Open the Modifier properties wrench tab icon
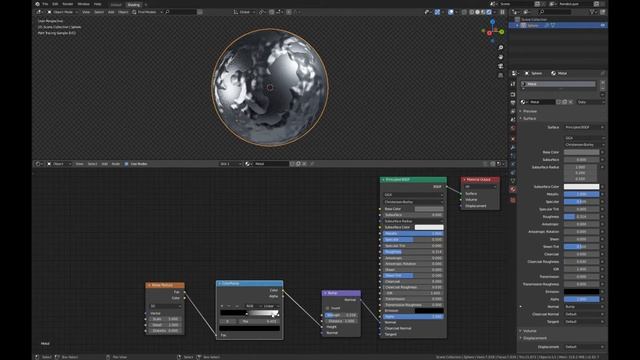This screenshot has width=640, height=360. coord(513,148)
